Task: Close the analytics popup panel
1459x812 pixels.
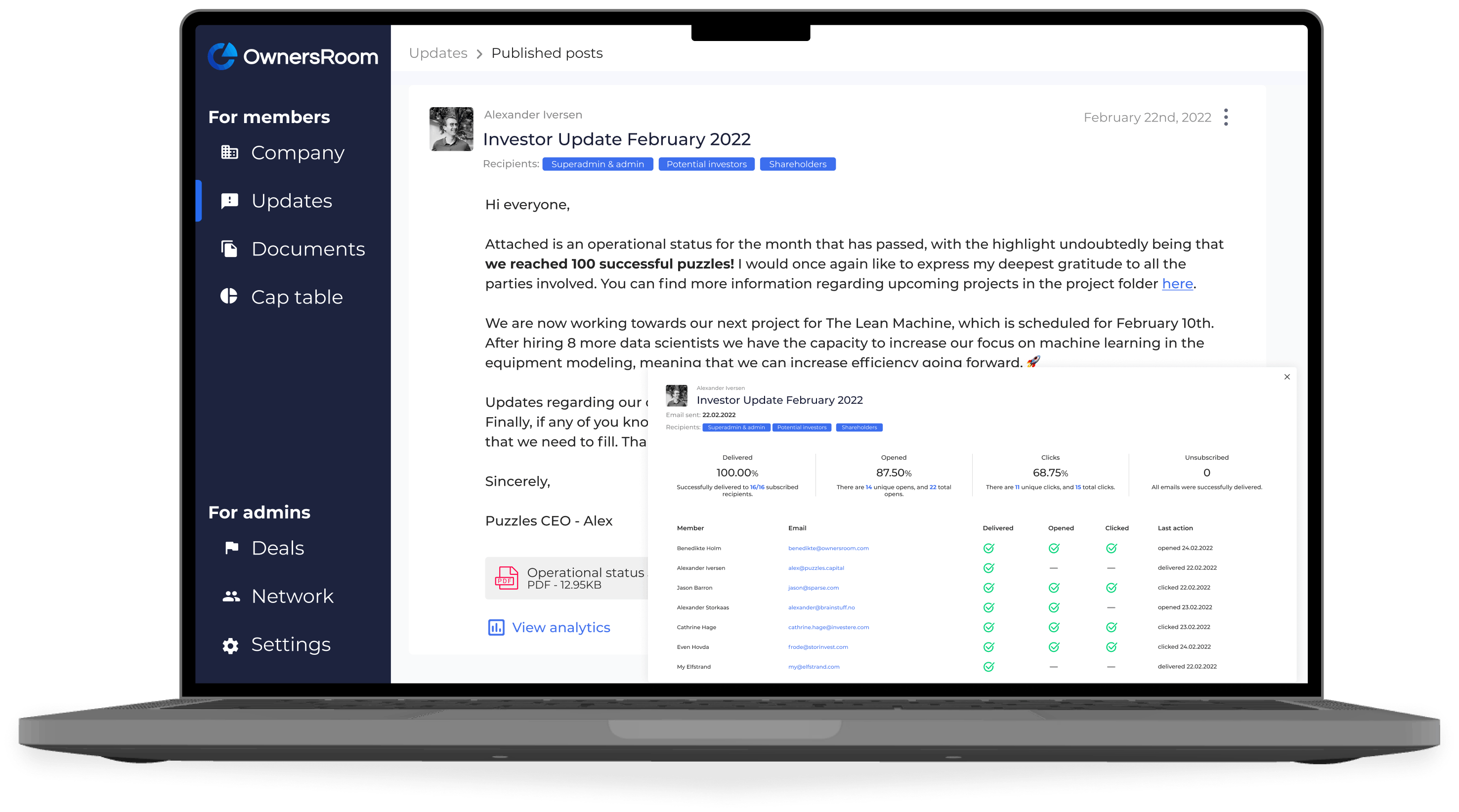Action: click(x=1287, y=377)
